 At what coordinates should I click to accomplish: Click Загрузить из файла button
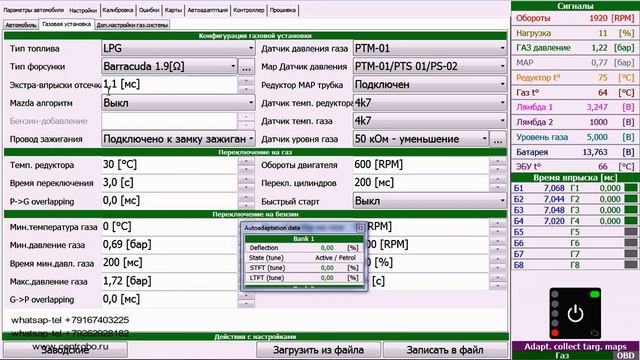318,350
